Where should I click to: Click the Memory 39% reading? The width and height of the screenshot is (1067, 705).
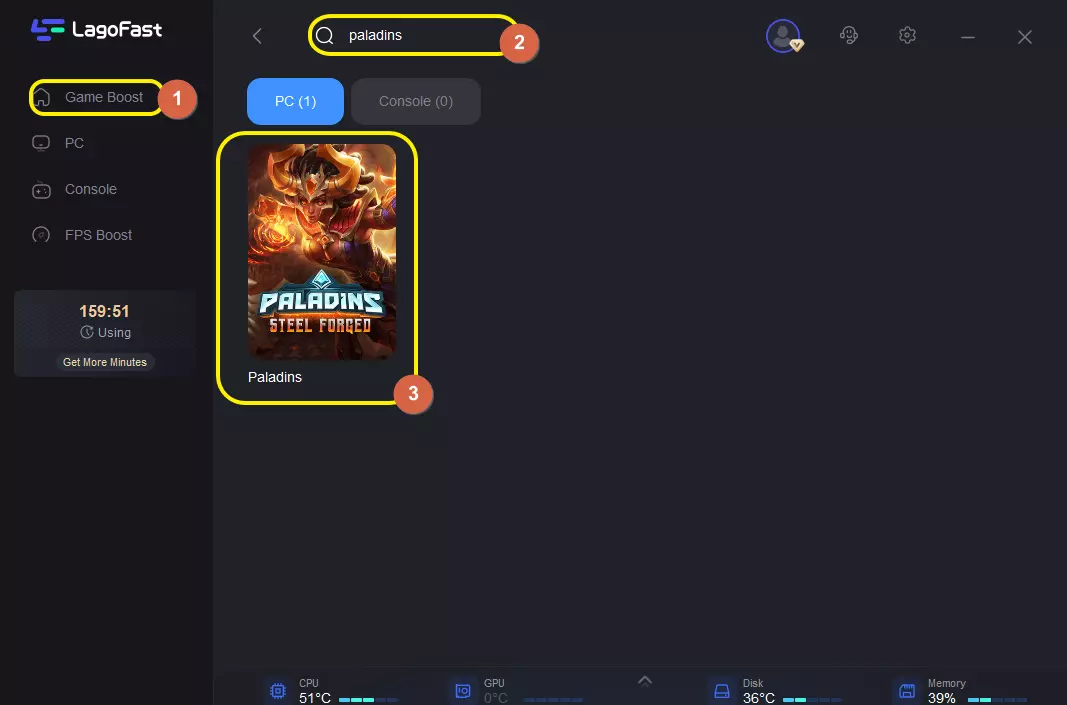[942, 698]
